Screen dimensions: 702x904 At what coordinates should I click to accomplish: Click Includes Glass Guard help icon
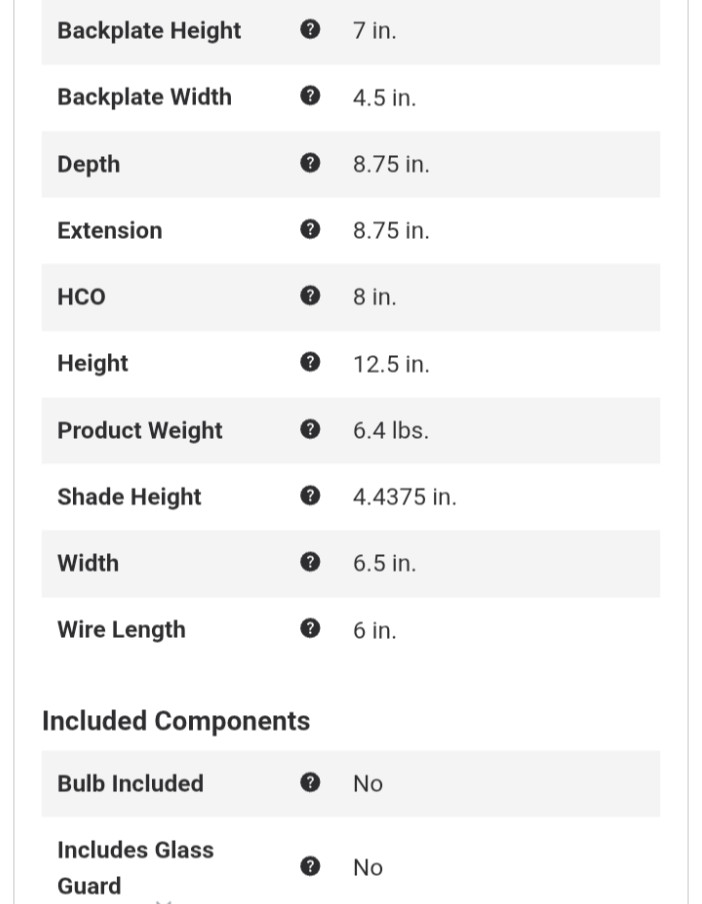pyautogui.click(x=310, y=867)
